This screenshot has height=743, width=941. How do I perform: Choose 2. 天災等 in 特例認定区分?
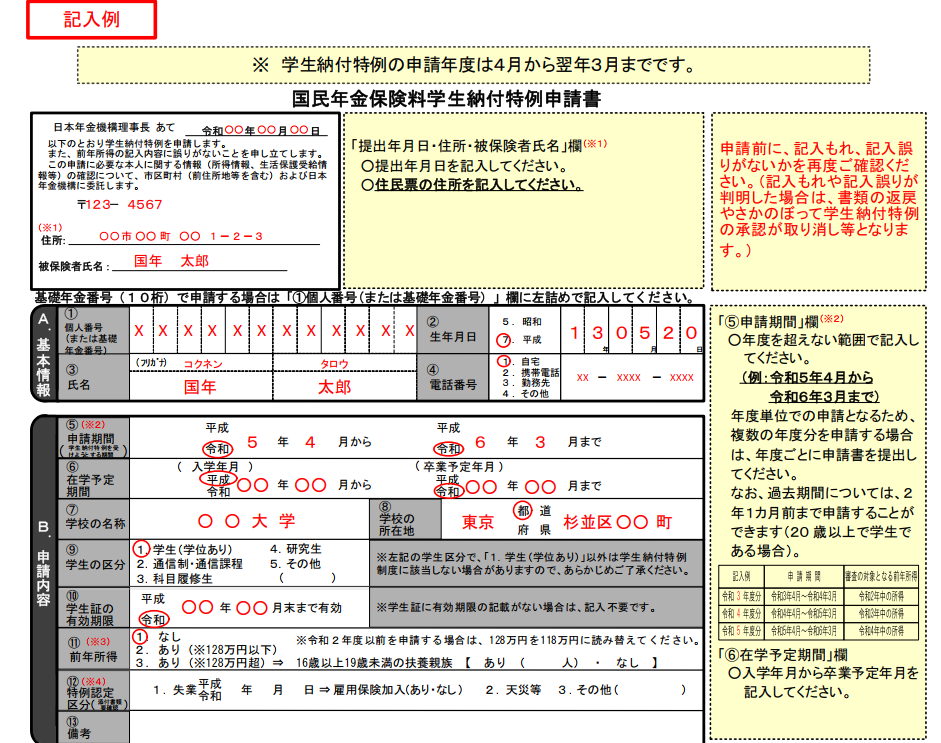(x=513, y=690)
